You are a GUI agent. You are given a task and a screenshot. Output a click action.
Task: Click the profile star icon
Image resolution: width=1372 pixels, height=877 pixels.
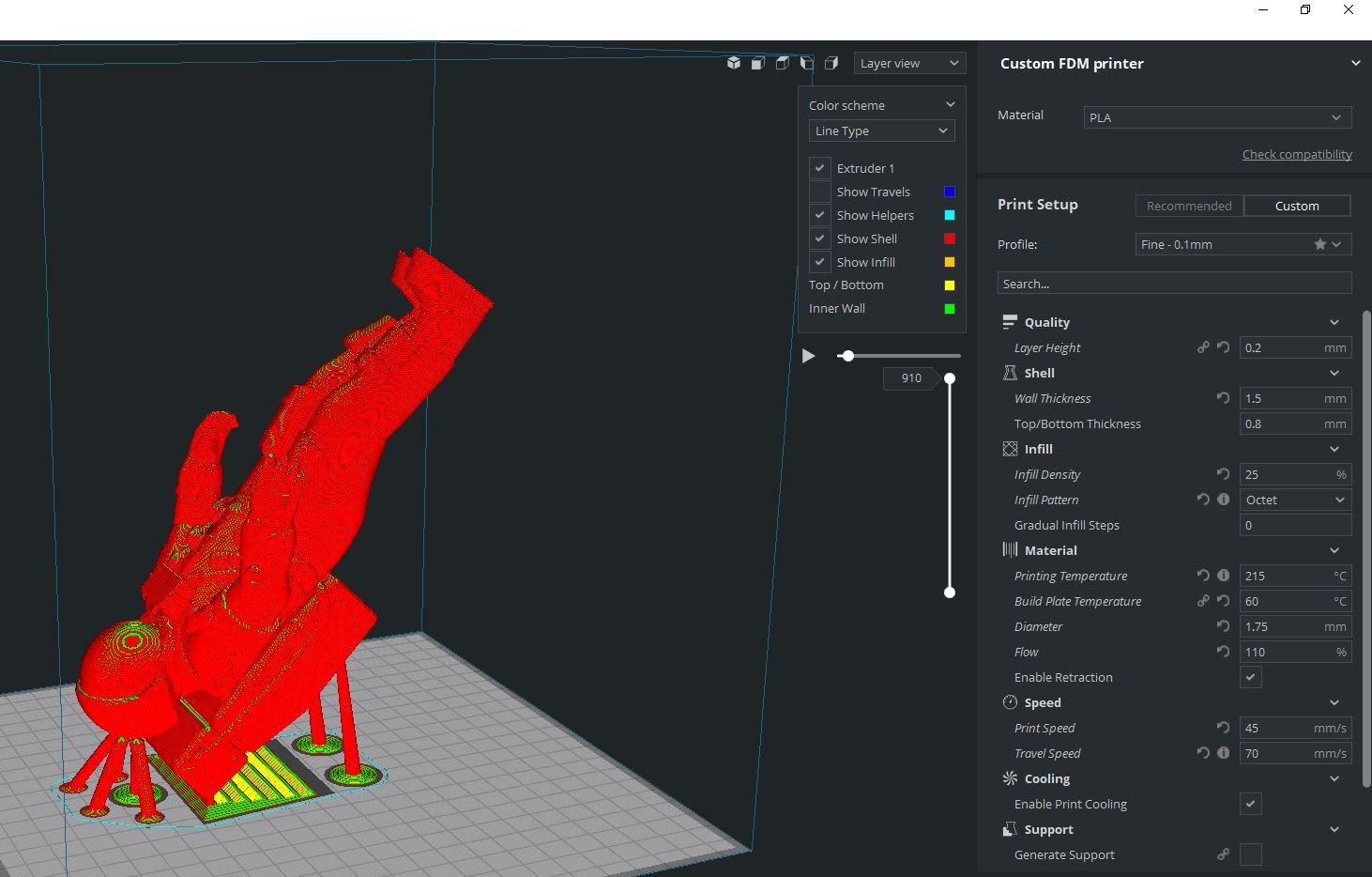coord(1320,244)
